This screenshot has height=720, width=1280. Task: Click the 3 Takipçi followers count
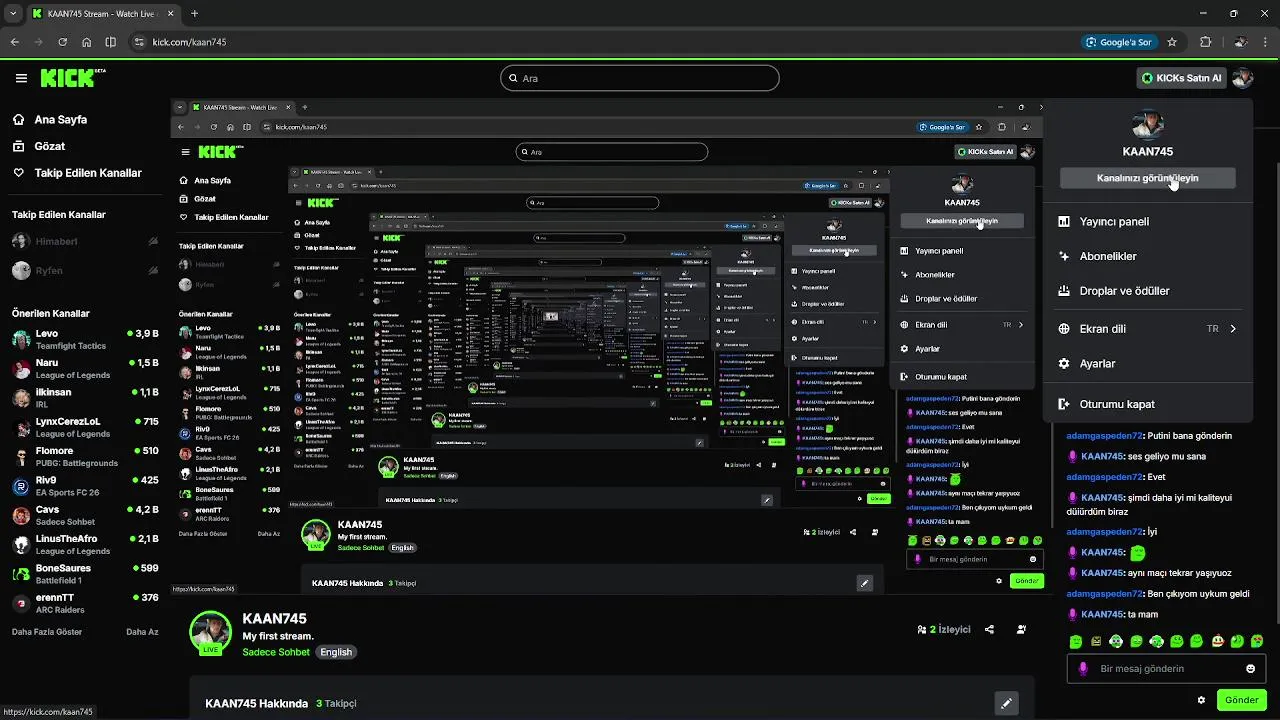pyautogui.click(x=336, y=703)
